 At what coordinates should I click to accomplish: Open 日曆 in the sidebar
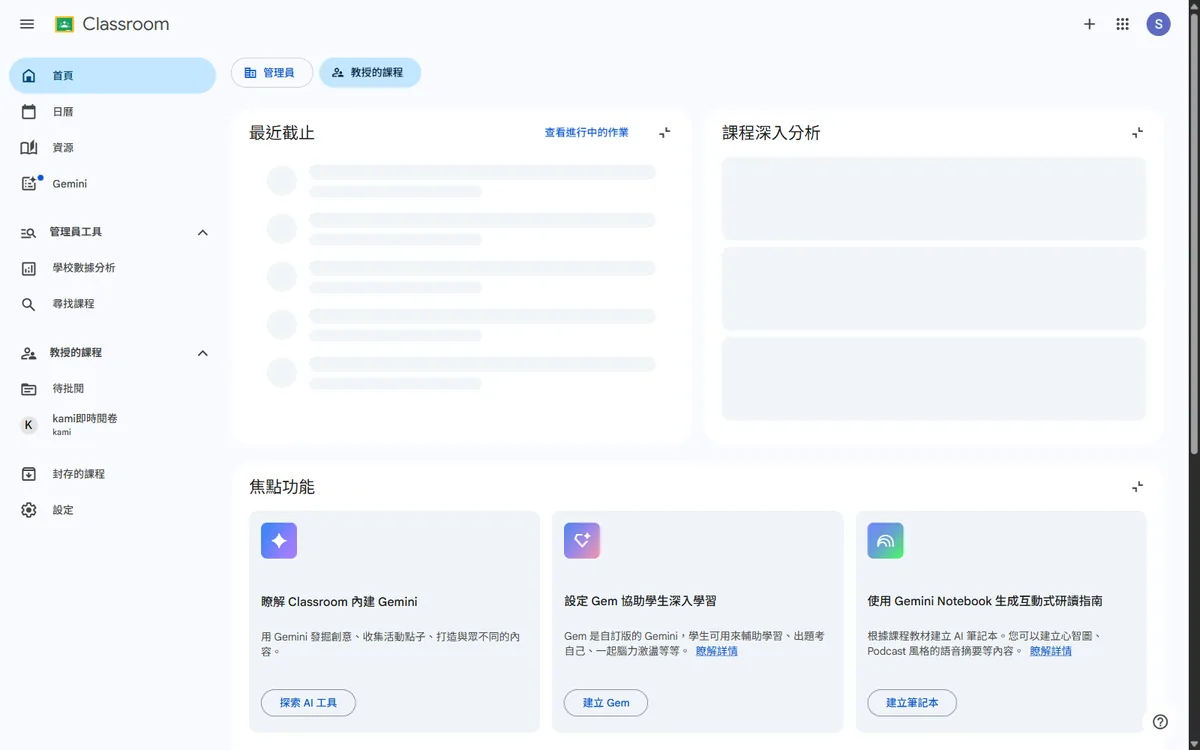click(x=112, y=112)
